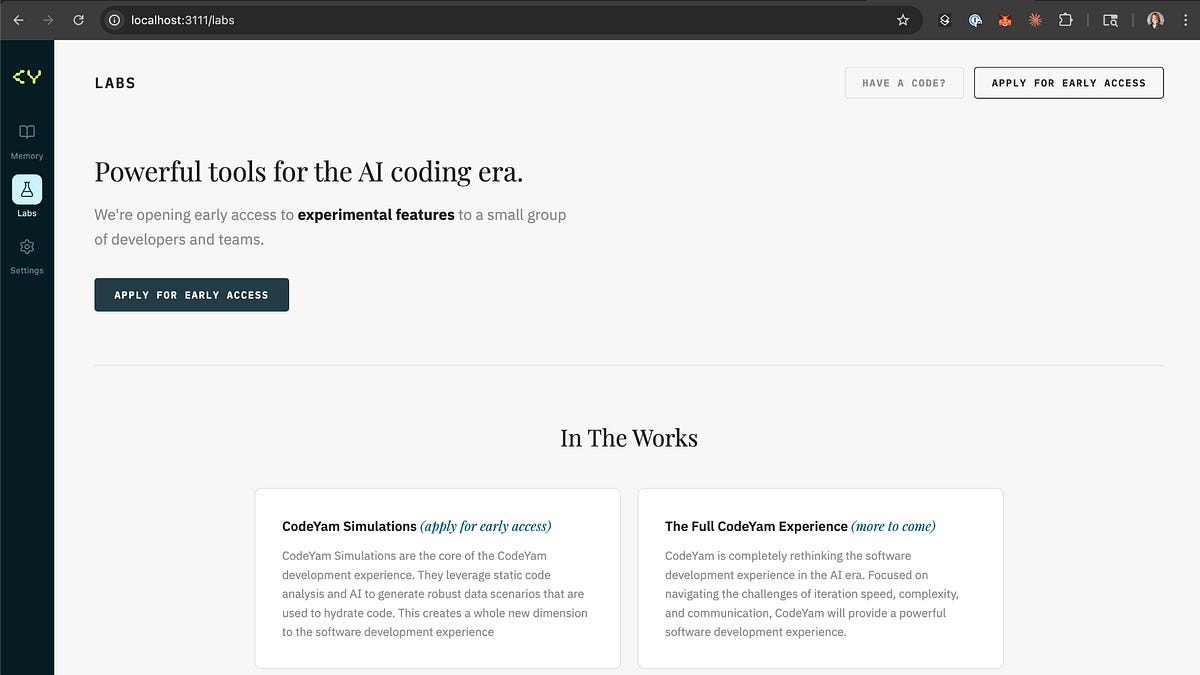The image size is (1200, 675).
Task: Open the Chrome three-dot menu
Action: click(x=1185, y=19)
